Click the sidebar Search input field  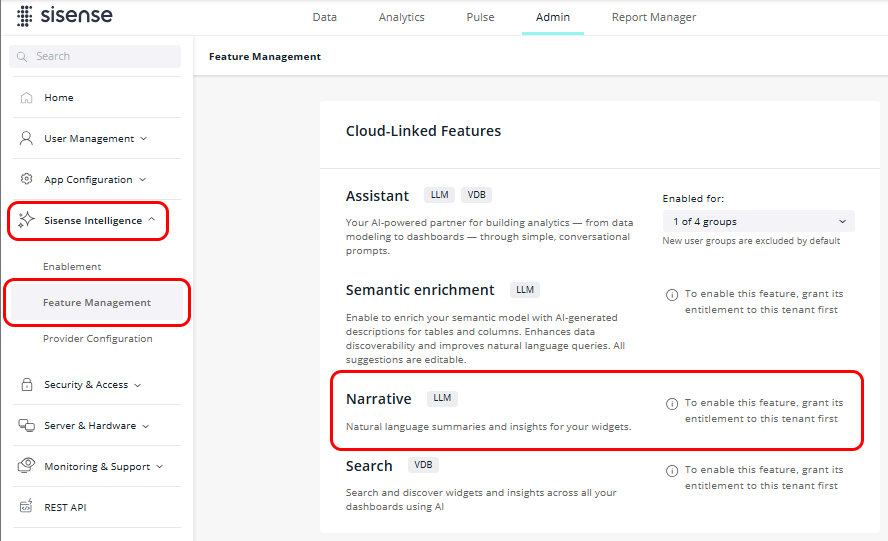95,56
